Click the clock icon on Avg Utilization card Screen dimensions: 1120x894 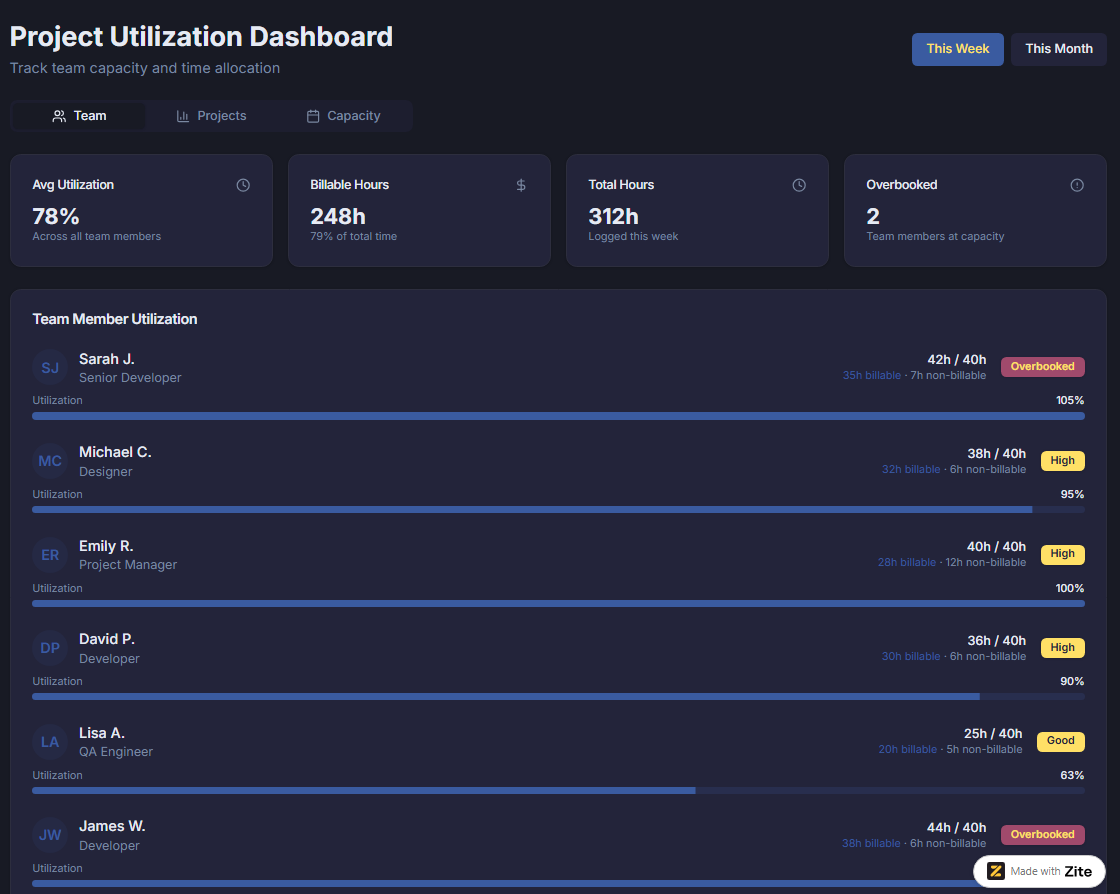[243, 185]
